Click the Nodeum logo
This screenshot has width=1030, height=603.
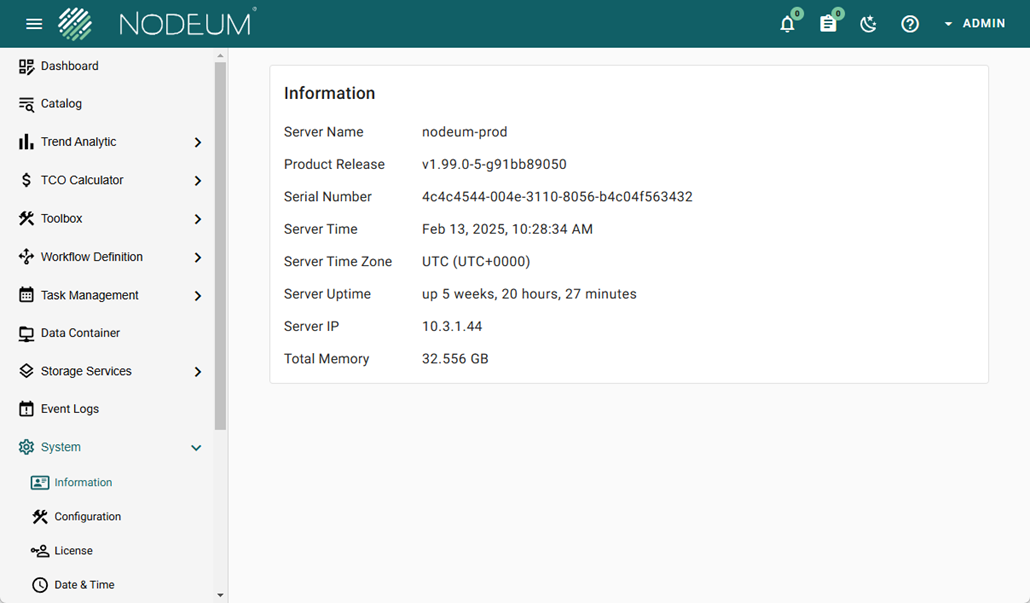click(157, 24)
